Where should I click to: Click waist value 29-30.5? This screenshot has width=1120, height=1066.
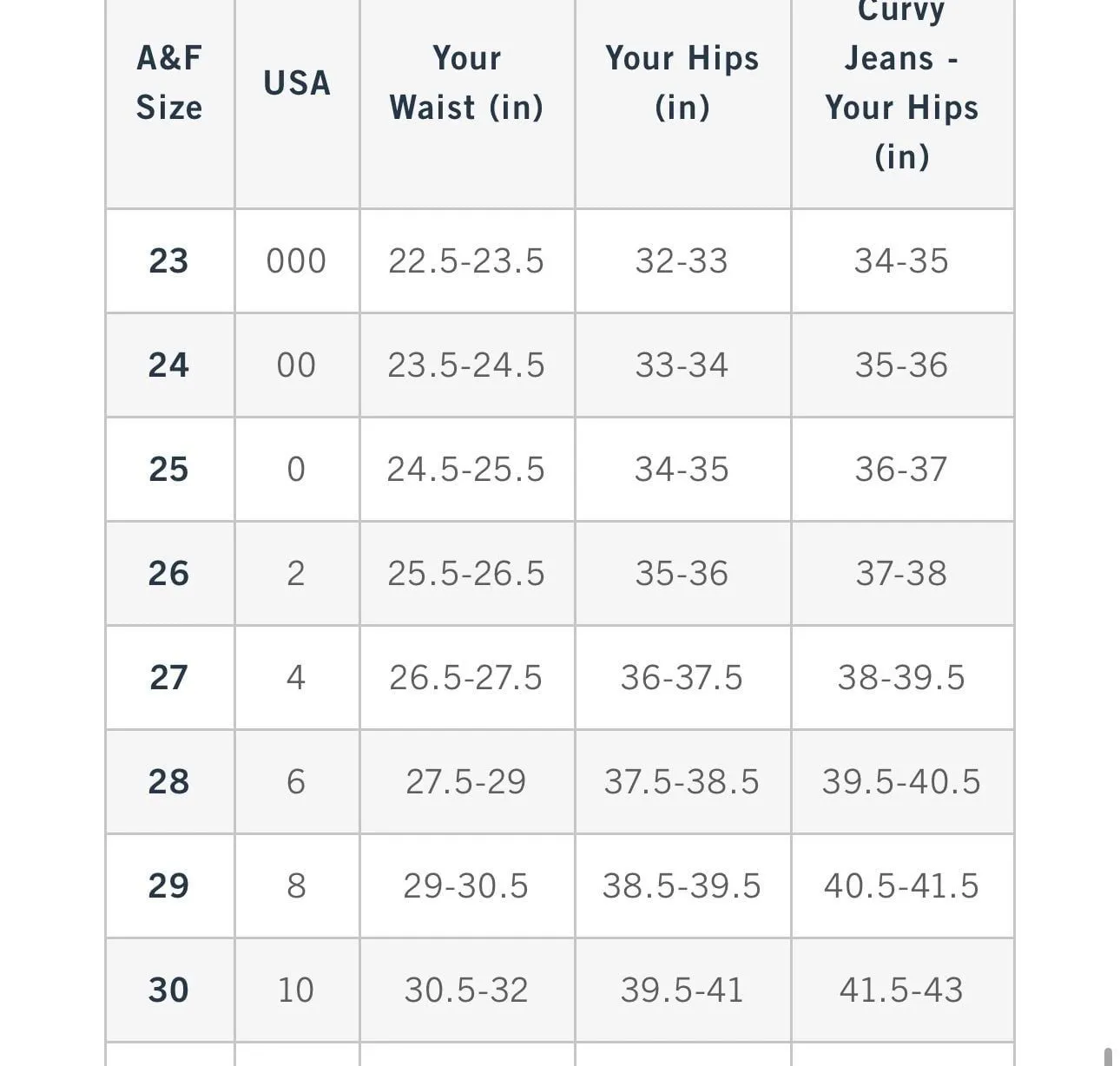click(466, 885)
